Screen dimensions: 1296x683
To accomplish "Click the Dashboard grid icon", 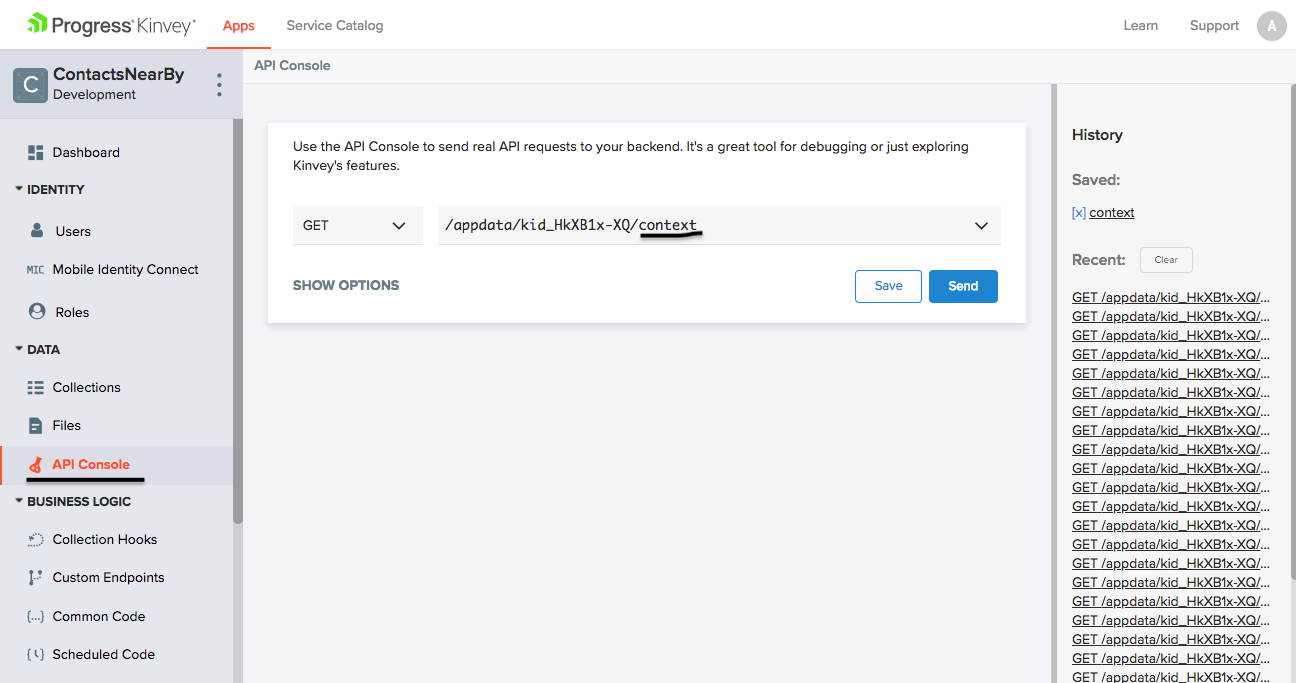I will [x=36, y=152].
